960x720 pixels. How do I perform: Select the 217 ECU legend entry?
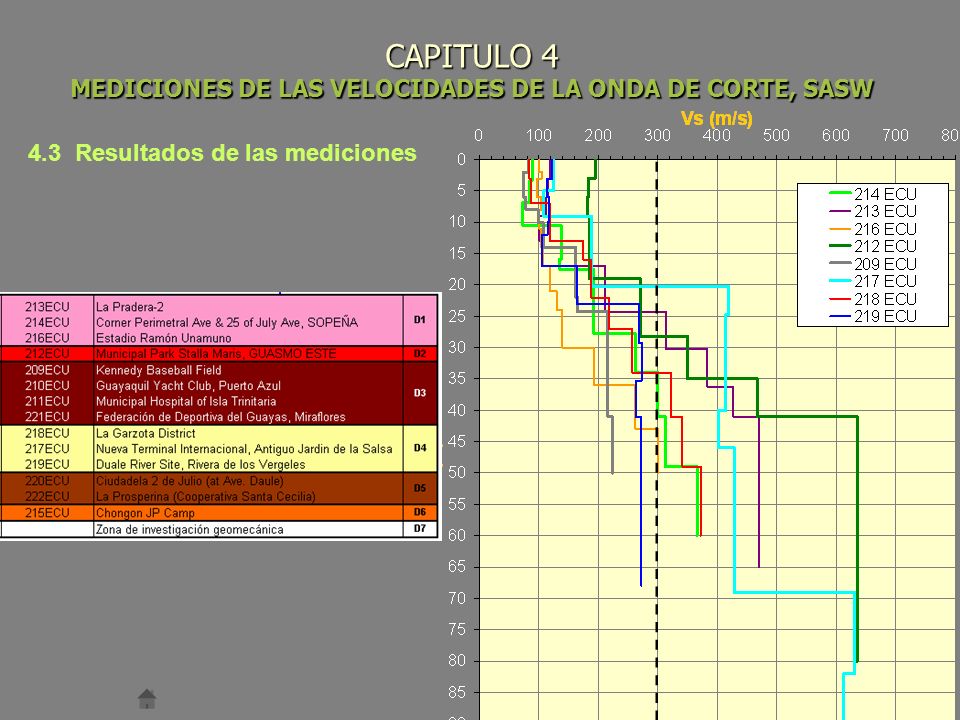tap(872, 281)
